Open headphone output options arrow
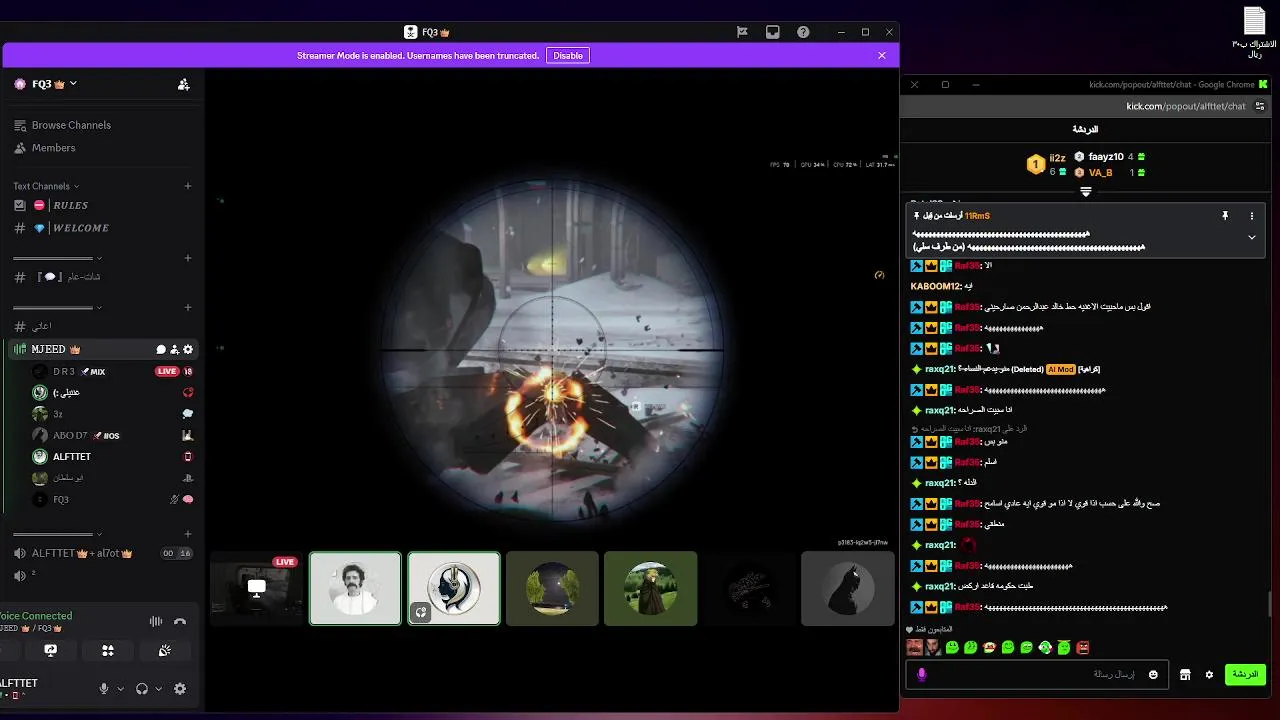This screenshot has height=720, width=1280. pyautogui.click(x=158, y=689)
